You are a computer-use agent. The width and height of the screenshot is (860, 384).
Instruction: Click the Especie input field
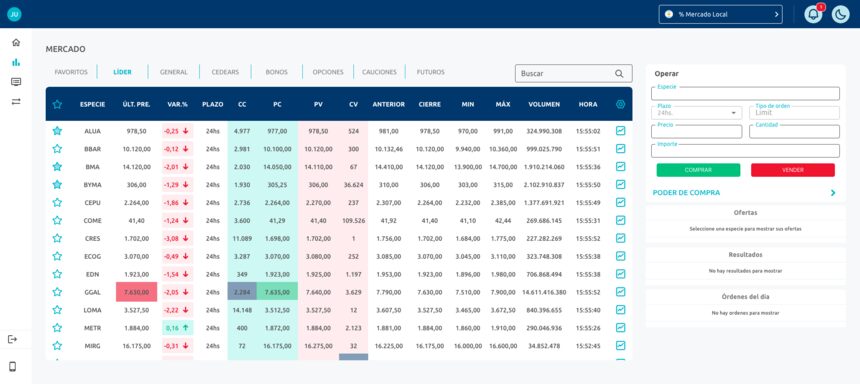[x=745, y=93]
